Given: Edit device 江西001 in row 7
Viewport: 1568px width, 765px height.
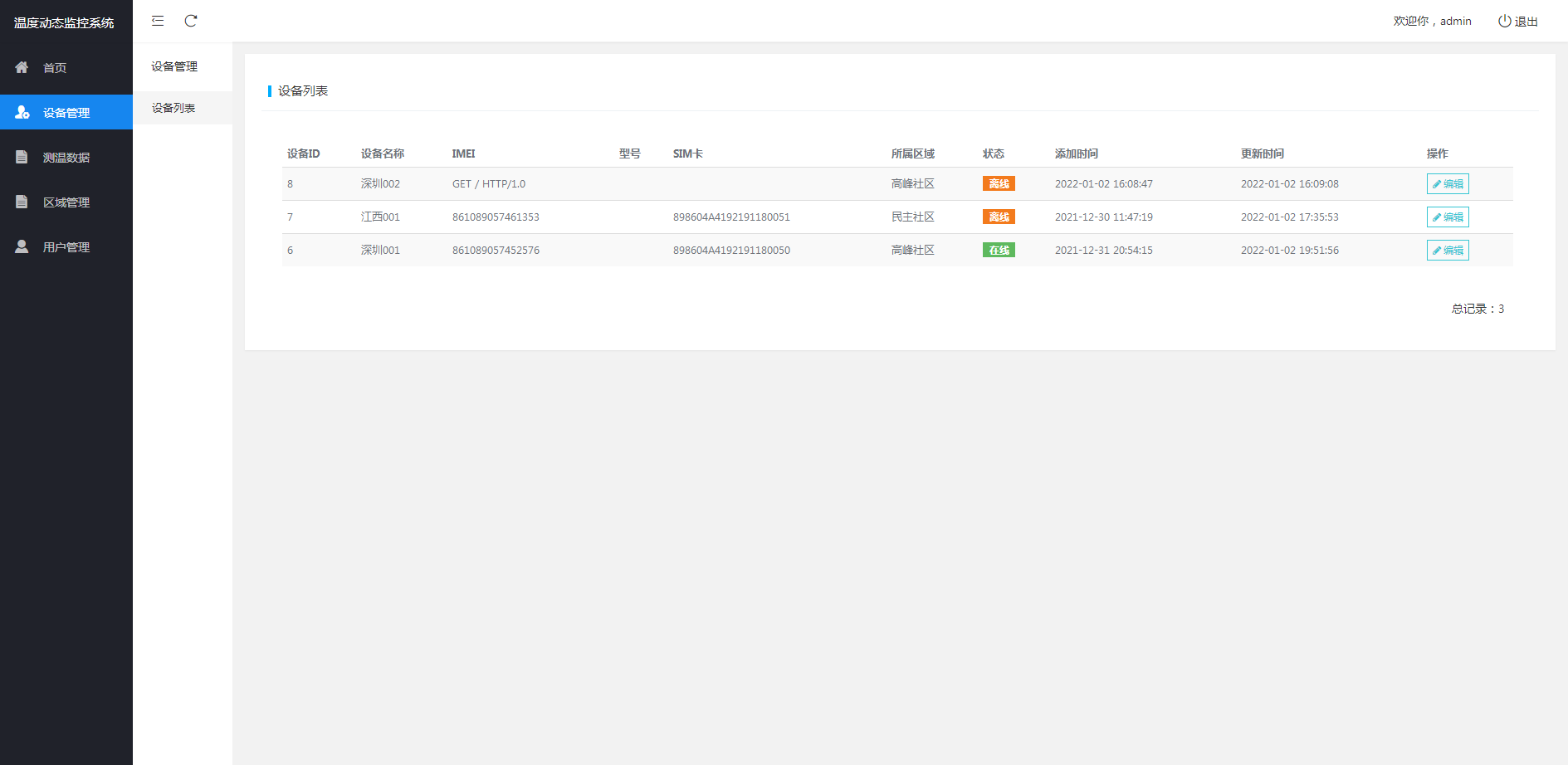Looking at the screenshot, I should point(1448,217).
